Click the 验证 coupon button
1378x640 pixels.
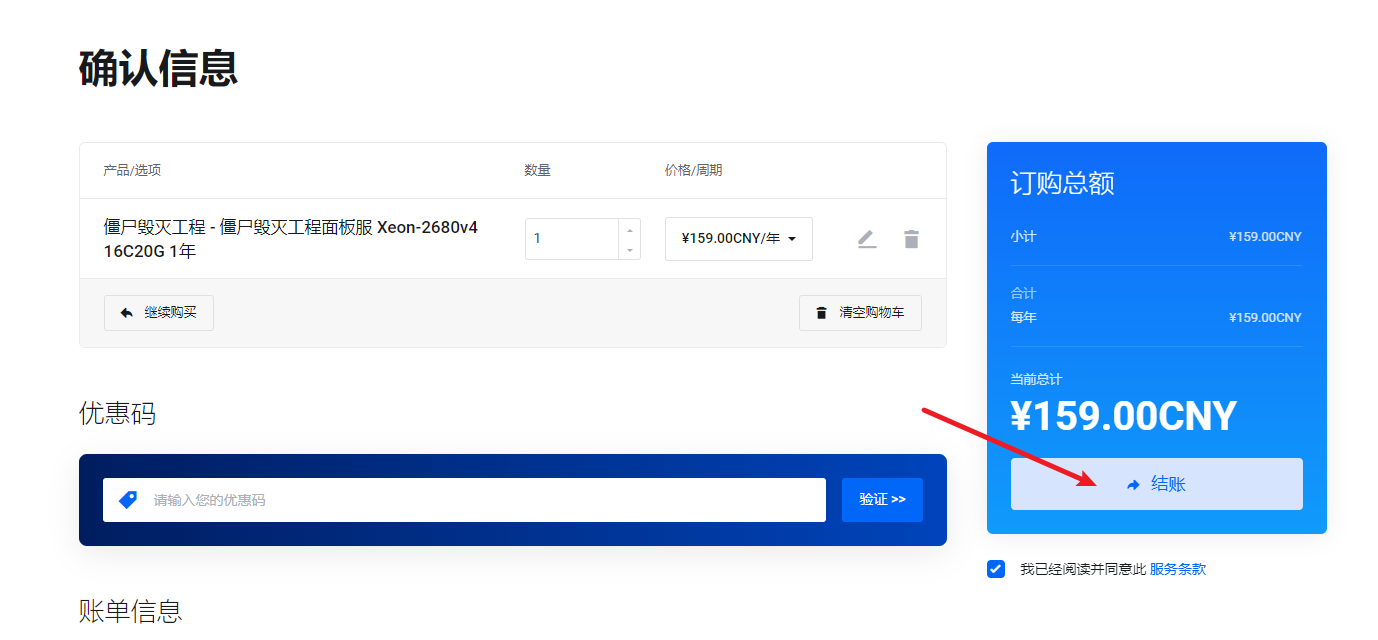tap(882, 499)
